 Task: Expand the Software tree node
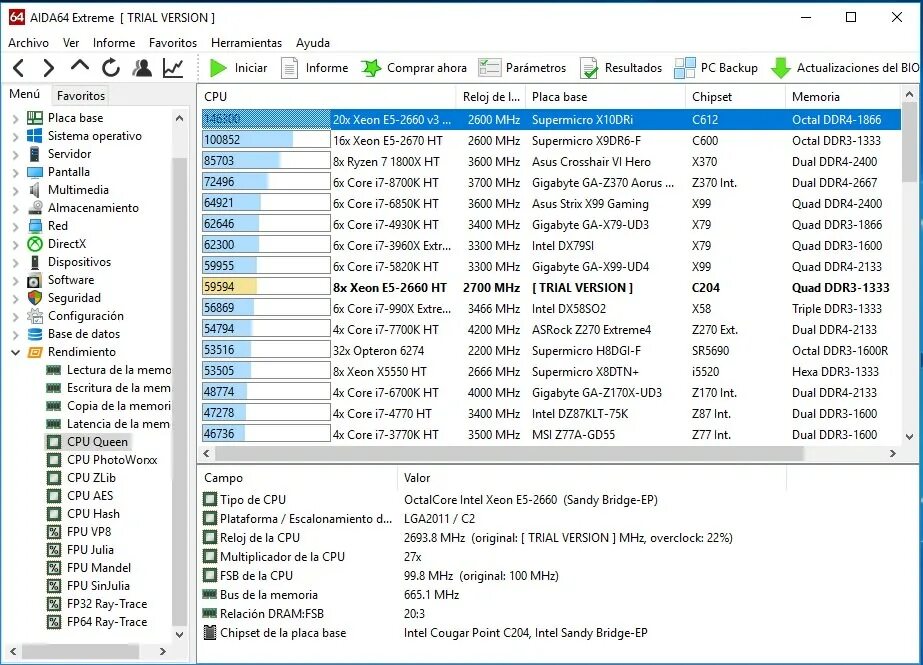(x=15, y=280)
